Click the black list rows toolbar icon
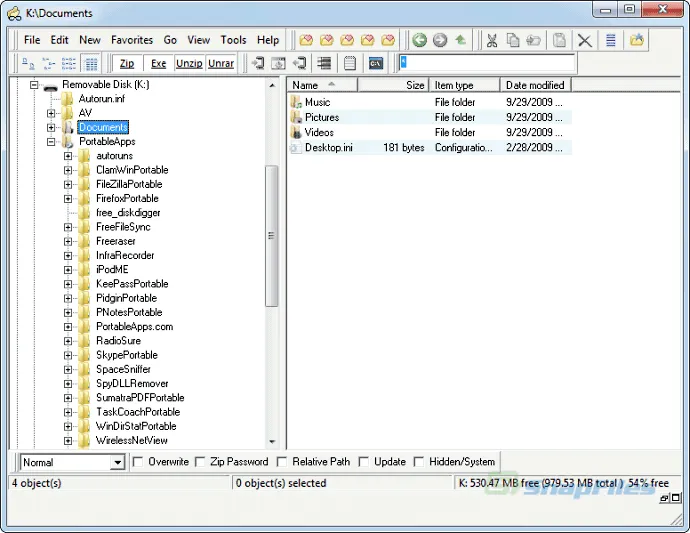Viewport: 690px width, 533px height. pyautogui.click(x=324, y=64)
